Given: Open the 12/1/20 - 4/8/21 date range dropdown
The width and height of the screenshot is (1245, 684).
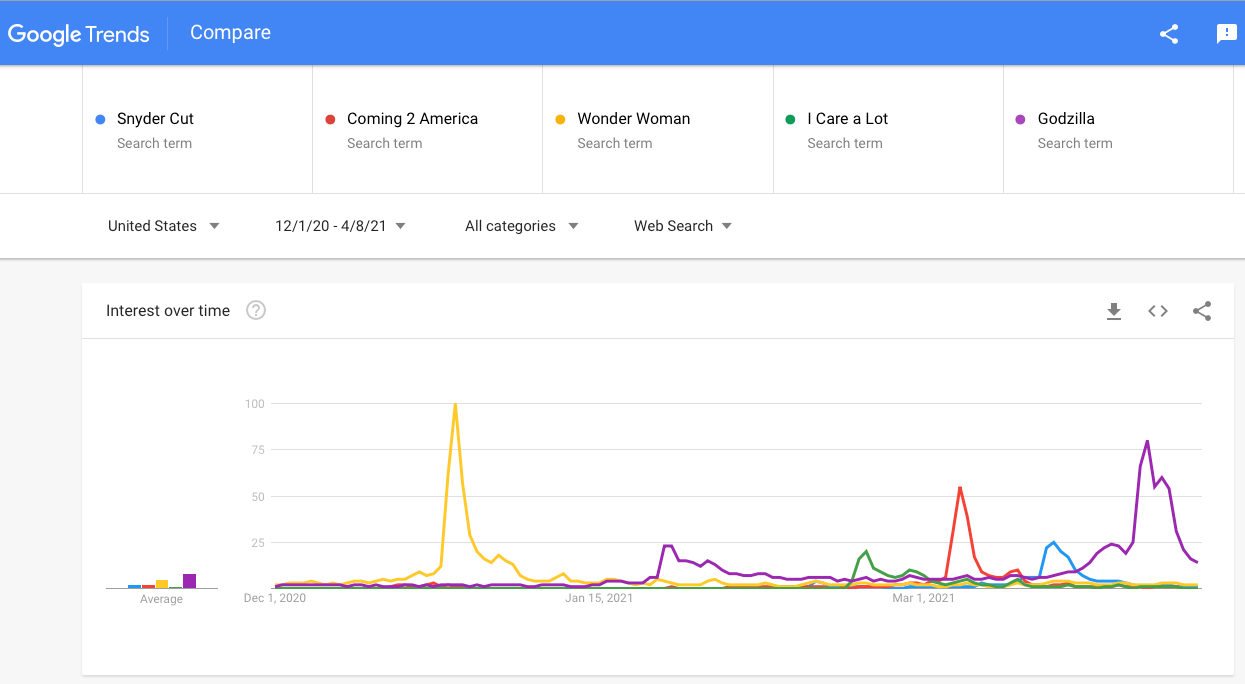Looking at the screenshot, I should (x=340, y=226).
